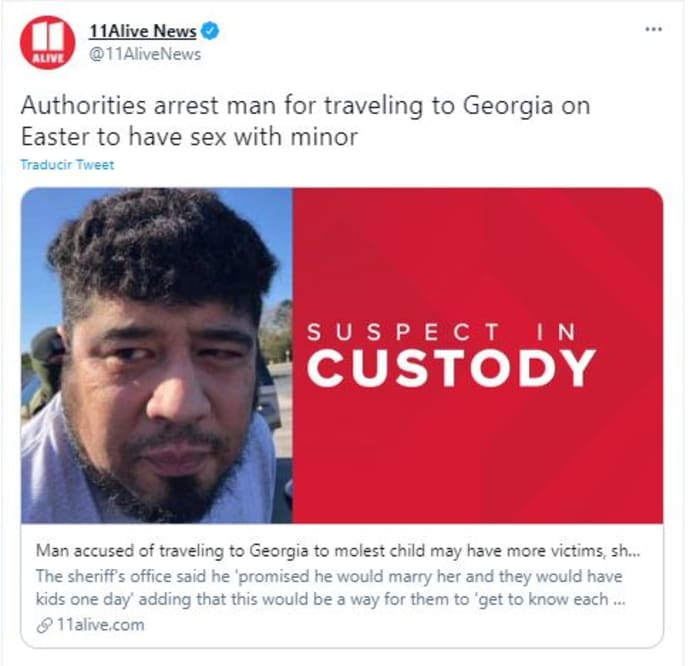The width and height of the screenshot is (700, 666).
Task: Click the description line 'kids one day' adding
Action: click(330, 599)
